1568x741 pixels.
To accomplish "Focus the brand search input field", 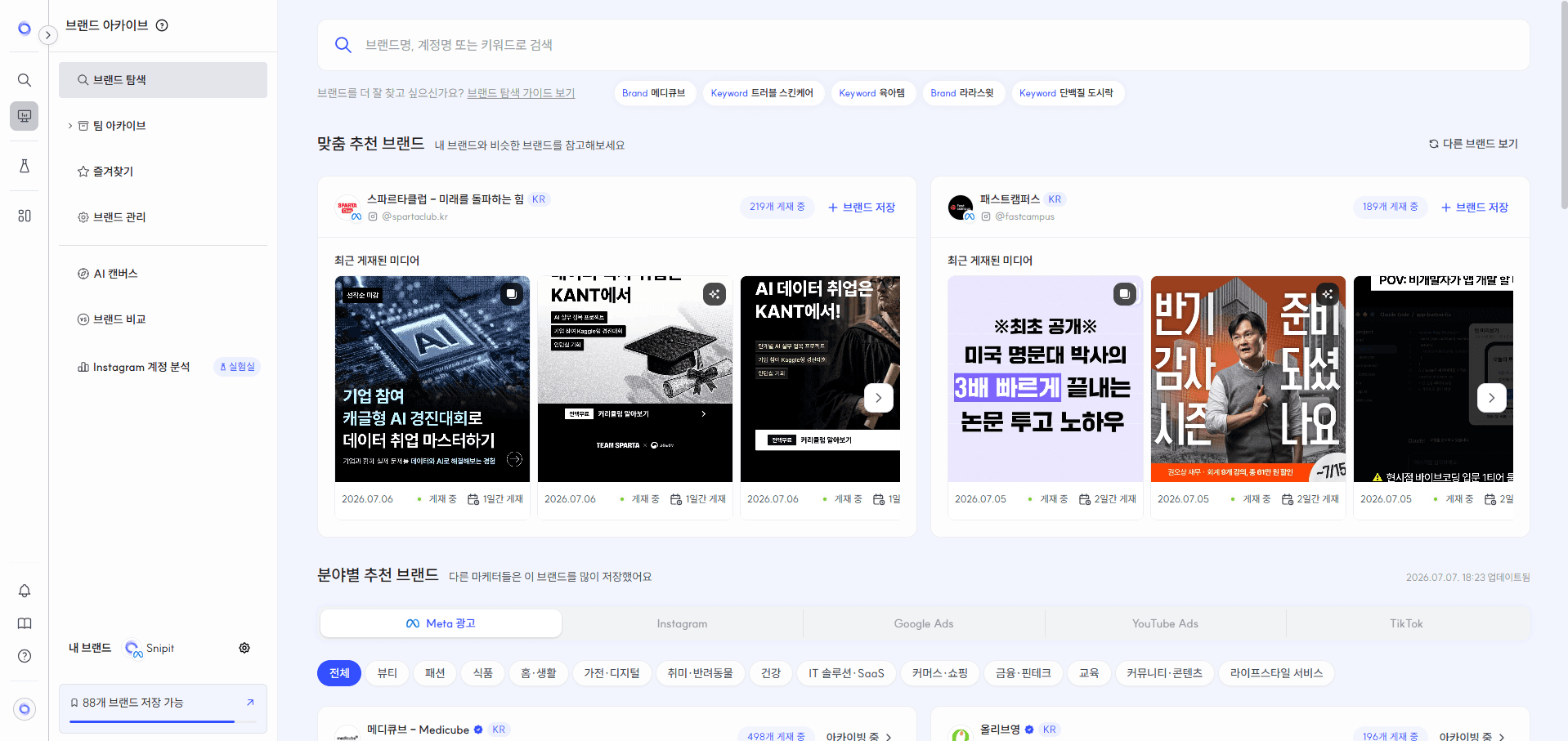I will 923,45.
